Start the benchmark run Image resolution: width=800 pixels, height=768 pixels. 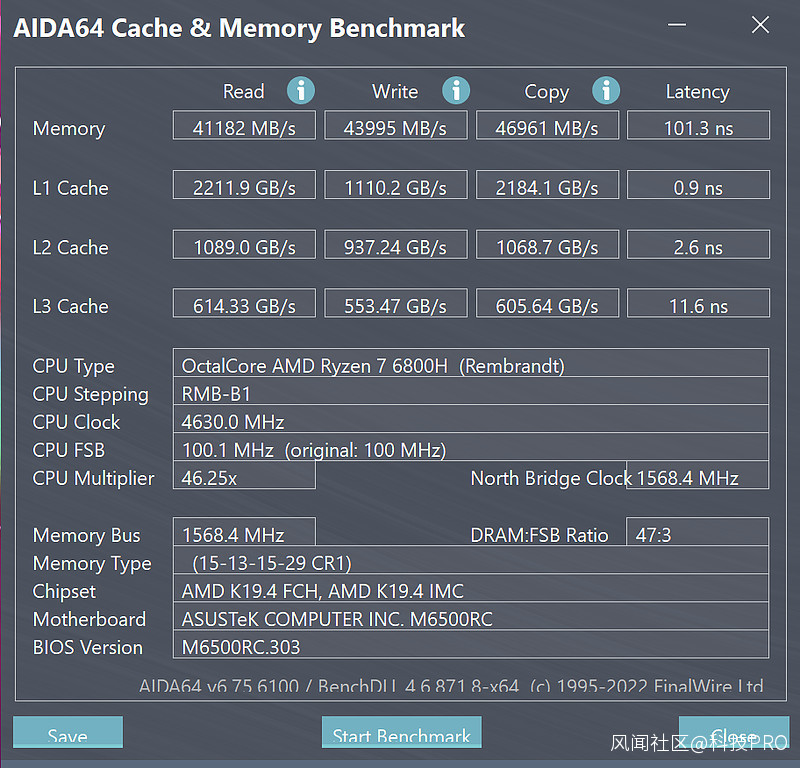tap(401, 734)
